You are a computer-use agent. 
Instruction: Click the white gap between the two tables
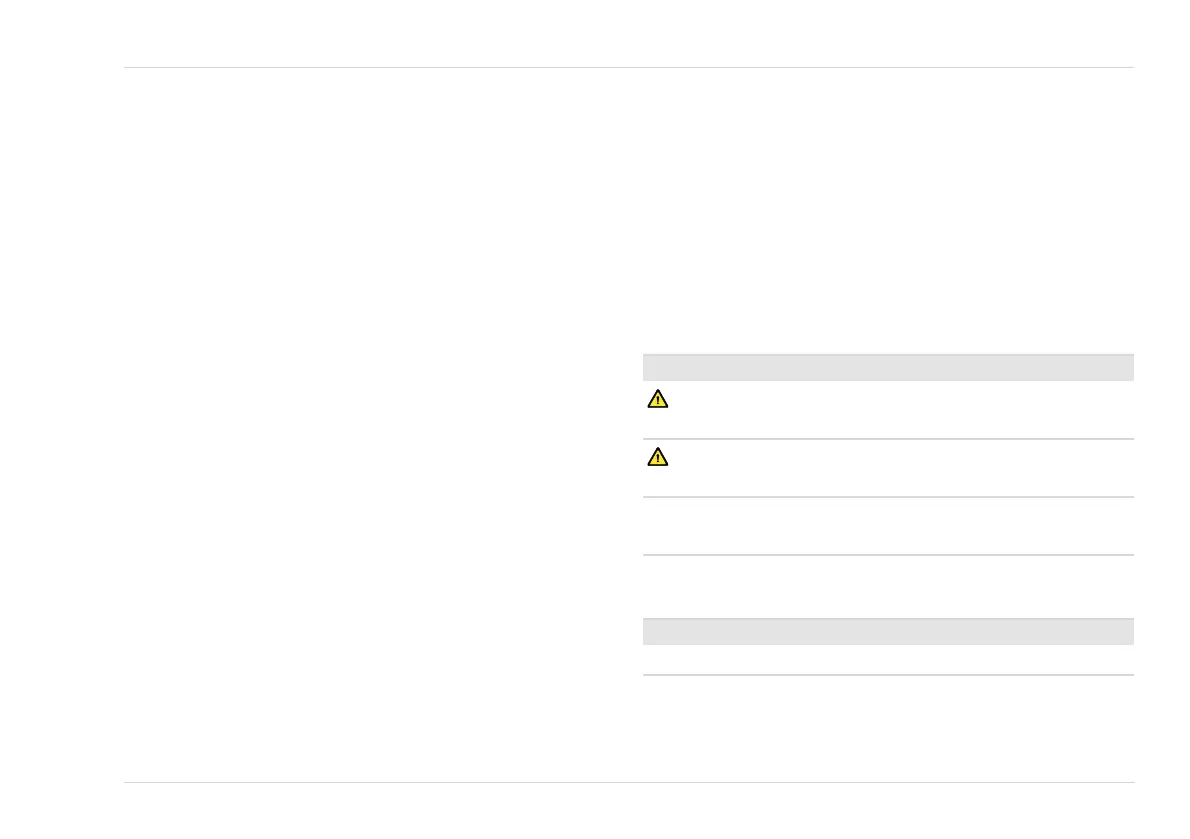tap(887, 587)
